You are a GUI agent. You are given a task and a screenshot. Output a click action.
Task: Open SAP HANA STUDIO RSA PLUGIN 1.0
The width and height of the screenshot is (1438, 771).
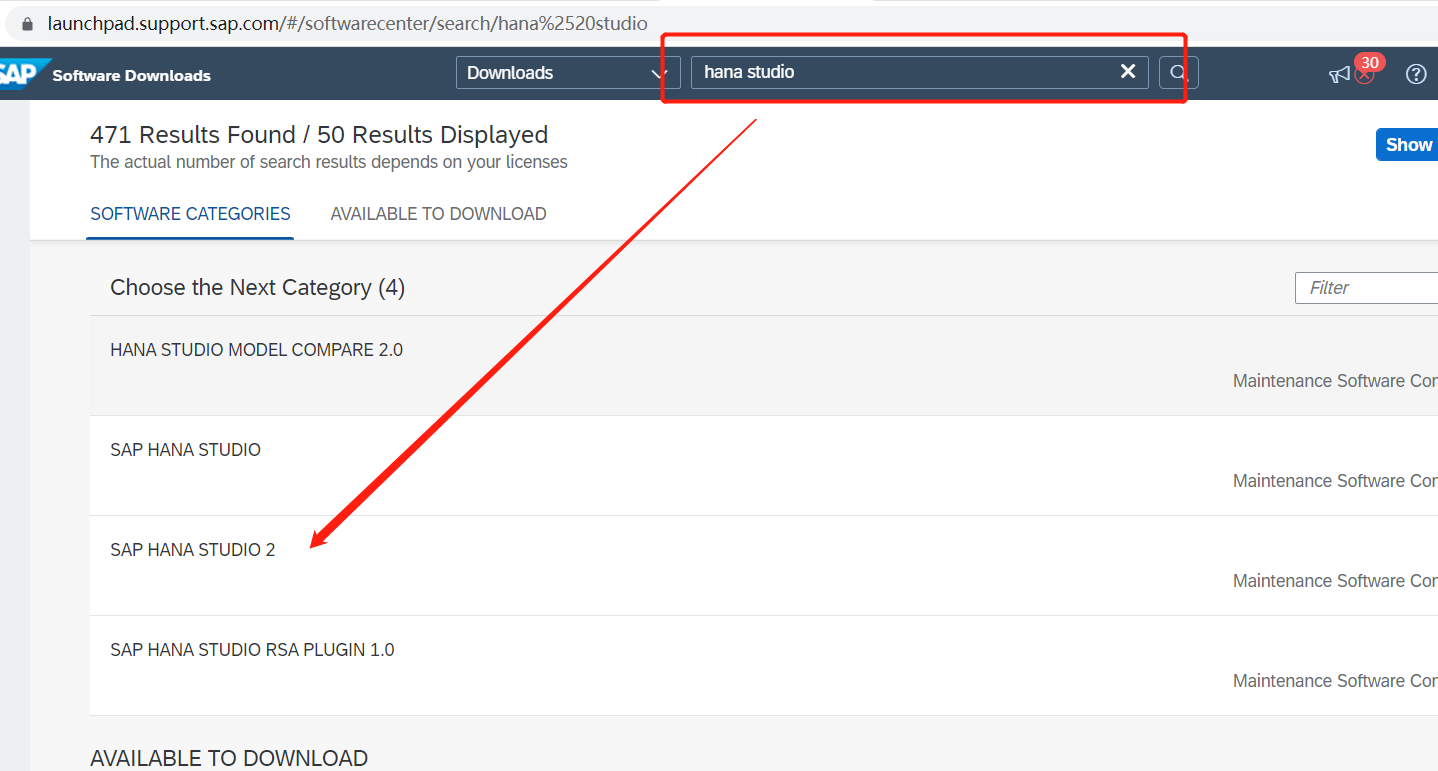(x=252, y=650)
